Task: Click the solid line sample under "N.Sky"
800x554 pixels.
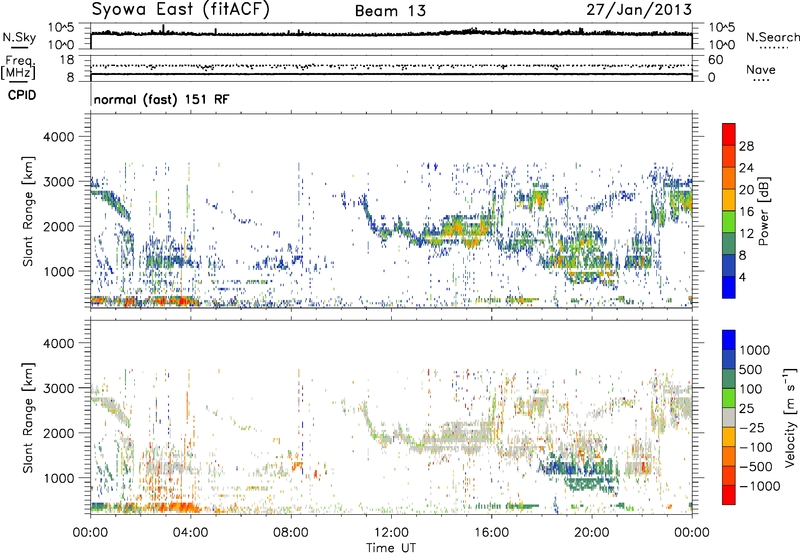Action: click(x=19, y=48)
